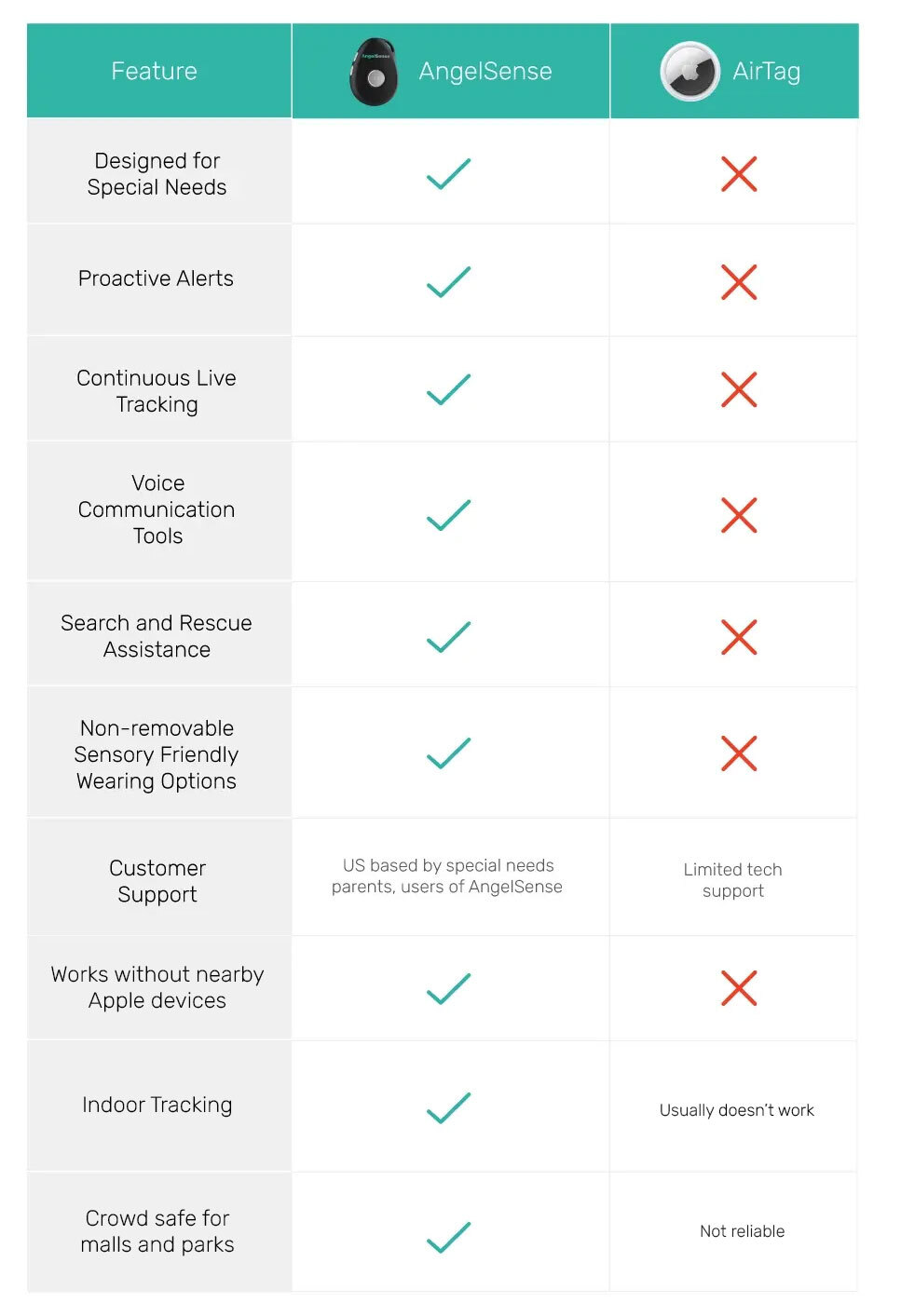The width and height of the screenshot is (901, 1316).
Task: Click AngelSense checkmark for Search and Rescue Assistance
Action: pyautogui.click(x=448, y=637)
